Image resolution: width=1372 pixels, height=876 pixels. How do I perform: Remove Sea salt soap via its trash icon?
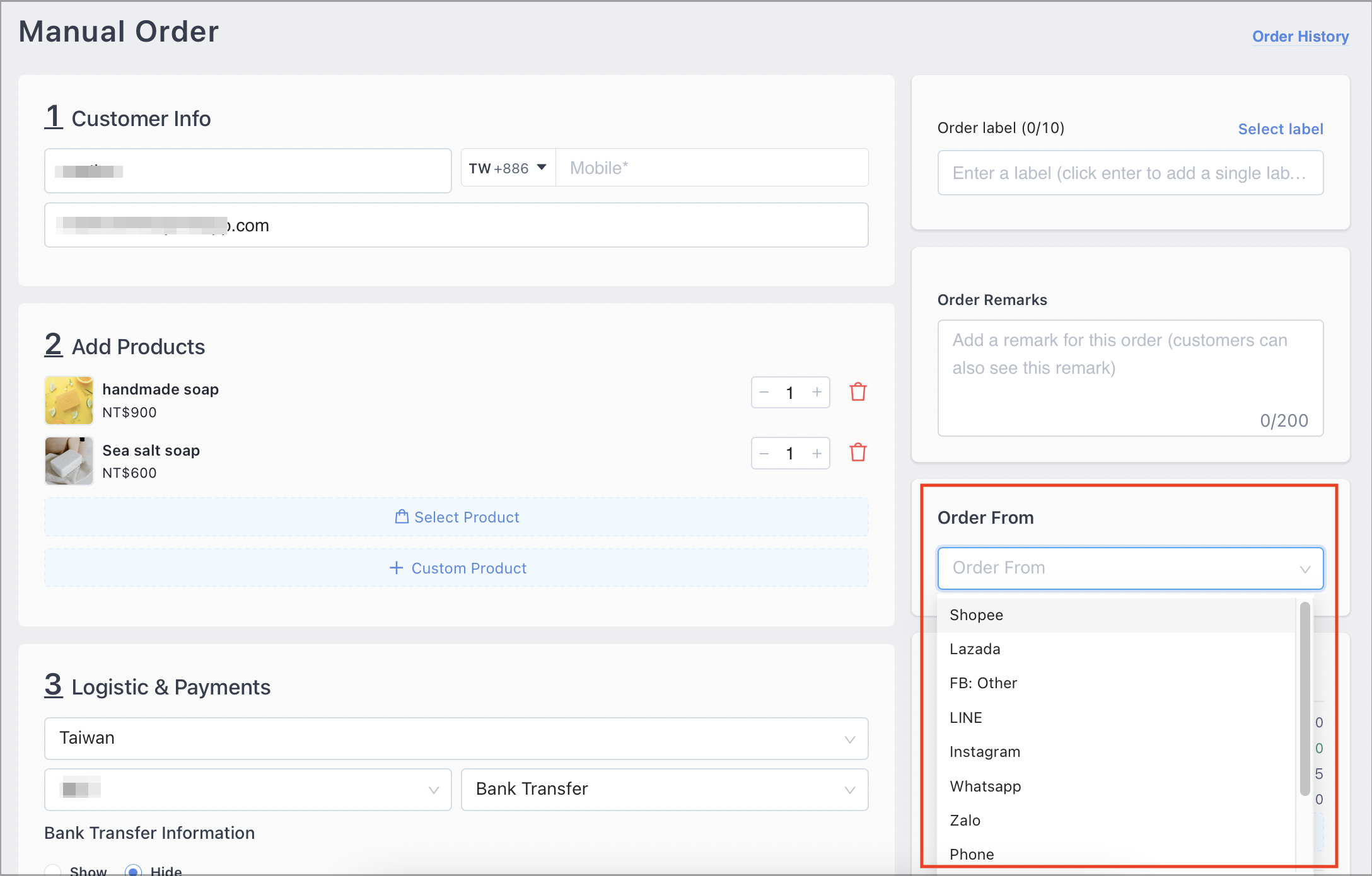coord(857,452)
